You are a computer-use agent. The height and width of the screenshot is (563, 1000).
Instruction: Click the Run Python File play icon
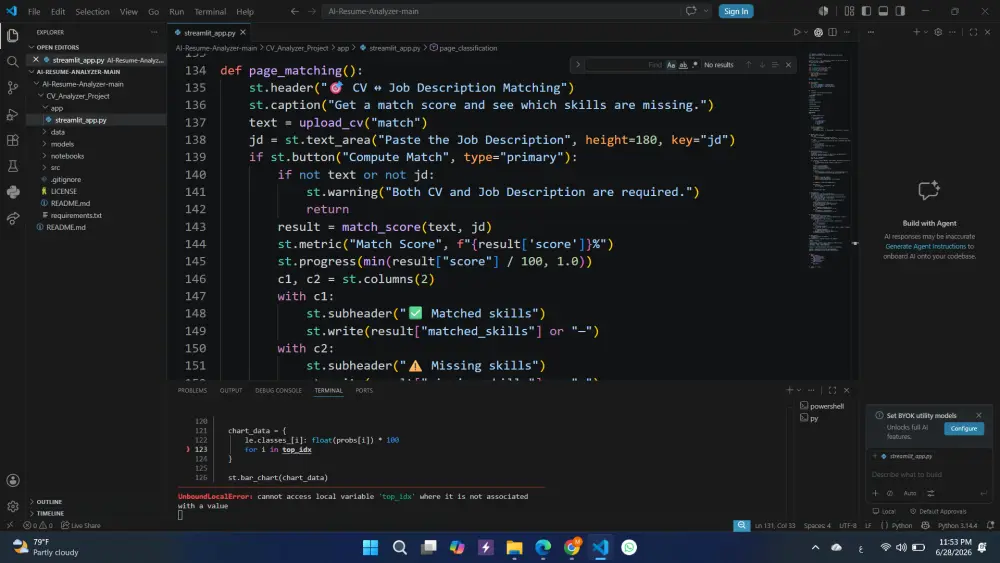point(797,32)
